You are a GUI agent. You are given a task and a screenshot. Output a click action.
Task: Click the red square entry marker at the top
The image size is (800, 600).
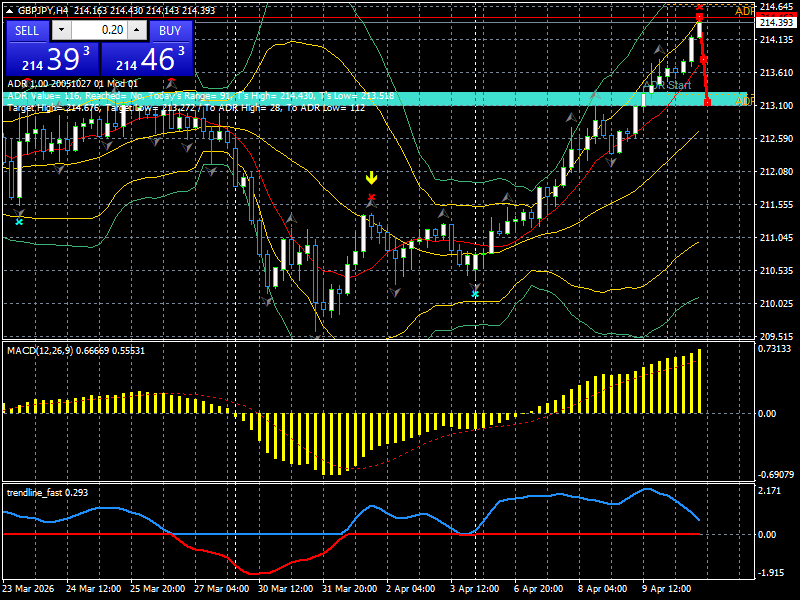(x=699, y=16)
